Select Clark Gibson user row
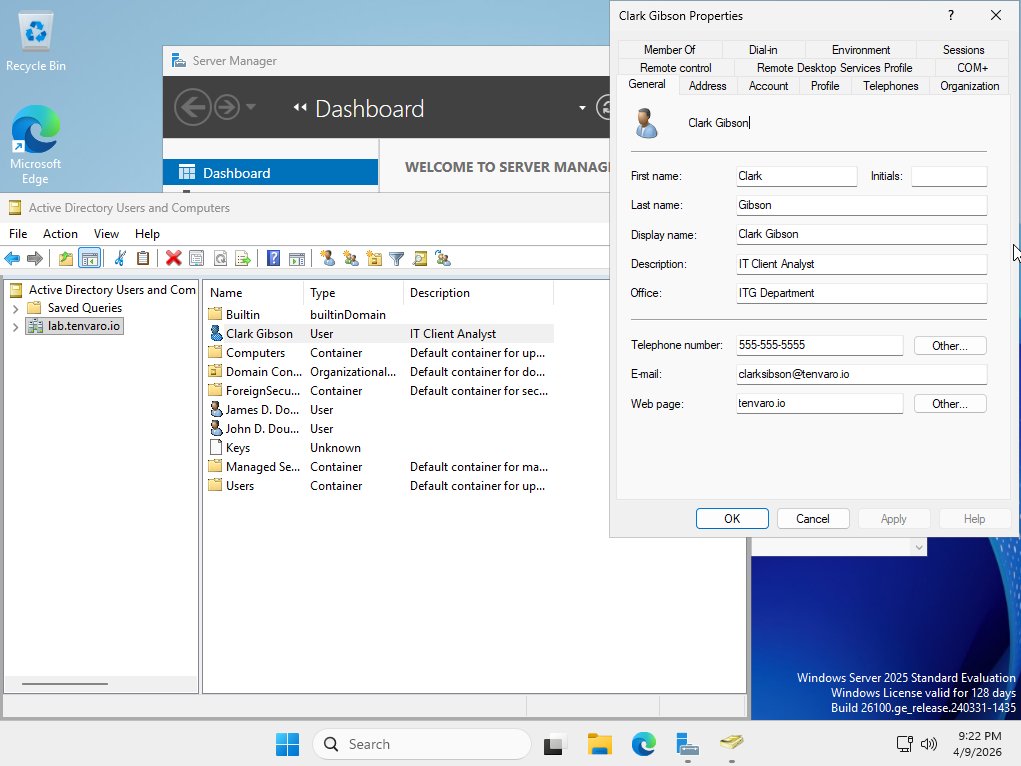The height and width of the screenshot is (766, 1021). pyautogui.click(x=380, y=333)
